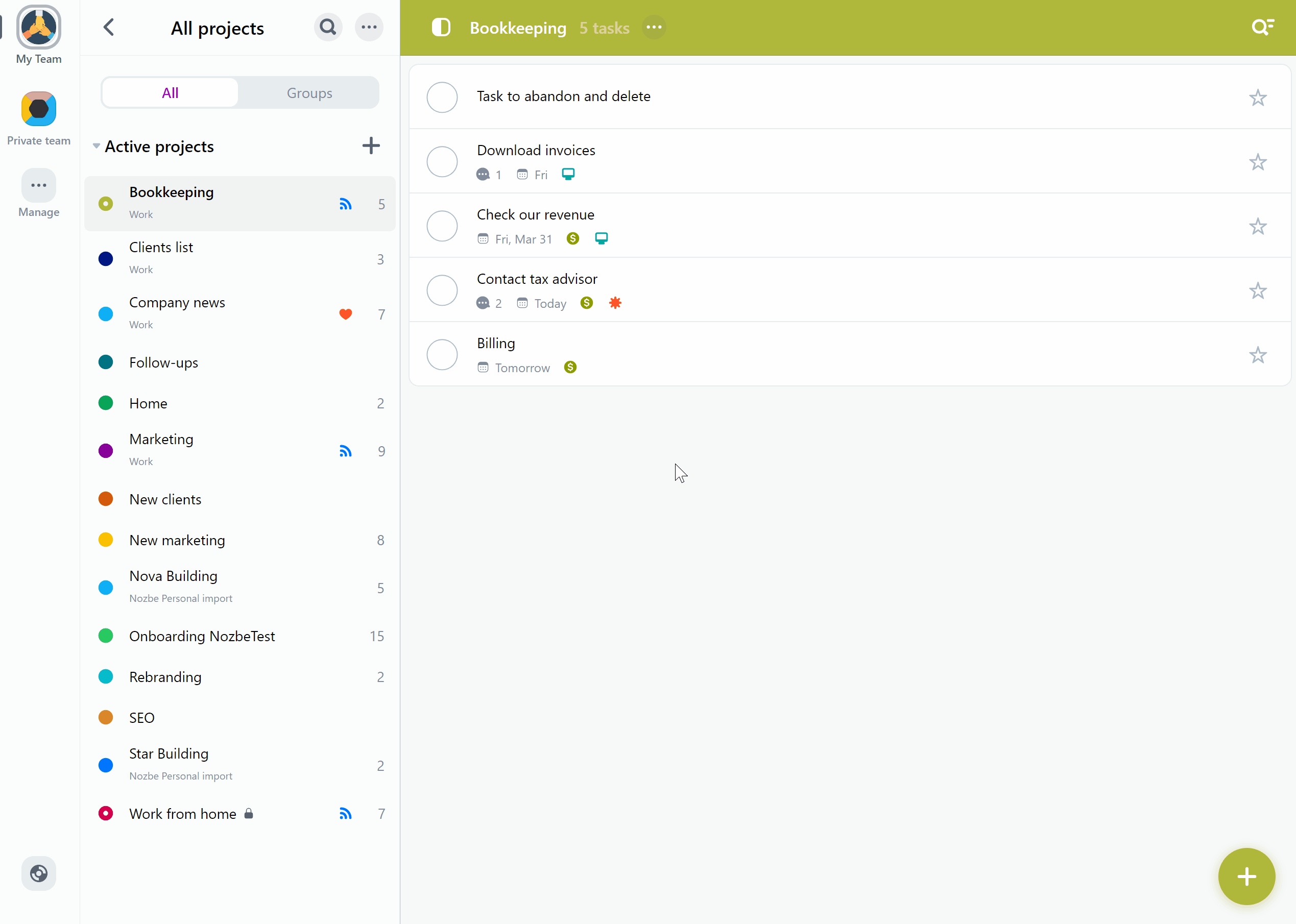The height and width of the screenshot is (924, 1296).
Task: Star the Download invoices task
Action: tap(1258, 162)
